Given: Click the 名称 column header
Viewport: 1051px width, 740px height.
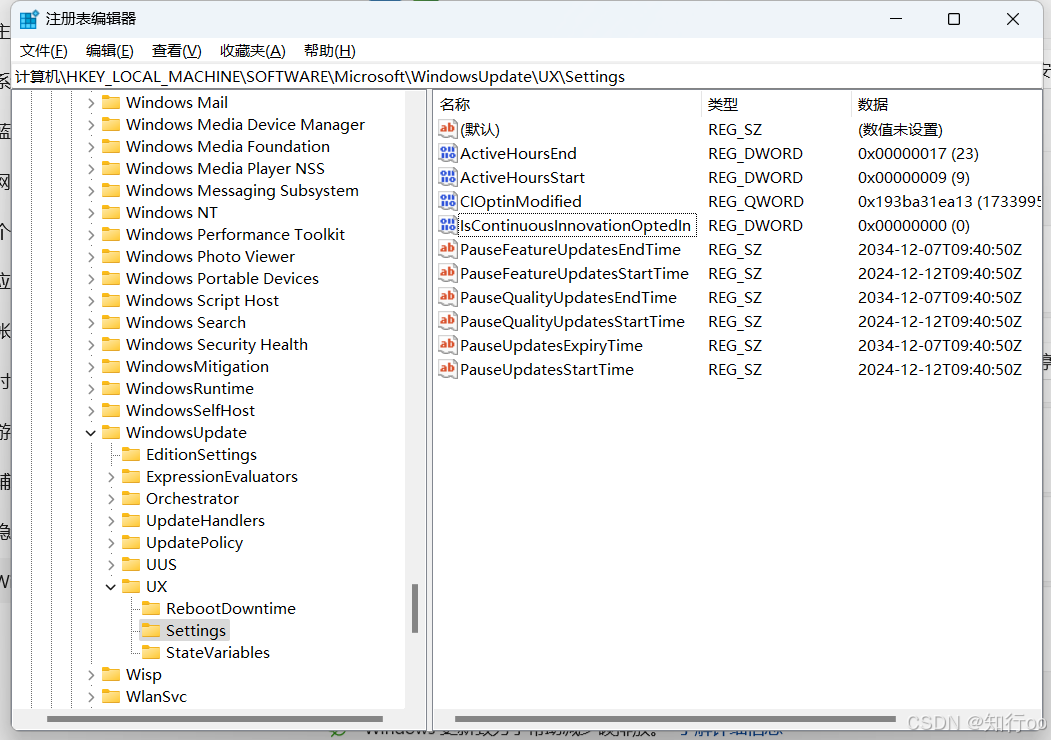Looking at the screenshot, I should point(567,105).
